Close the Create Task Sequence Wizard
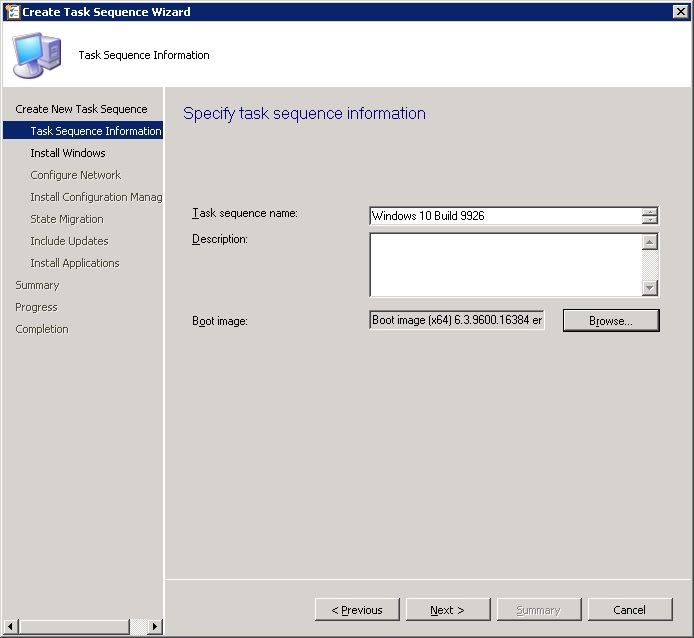The height and width of the screenshot is (638, 694). point(680,12)
